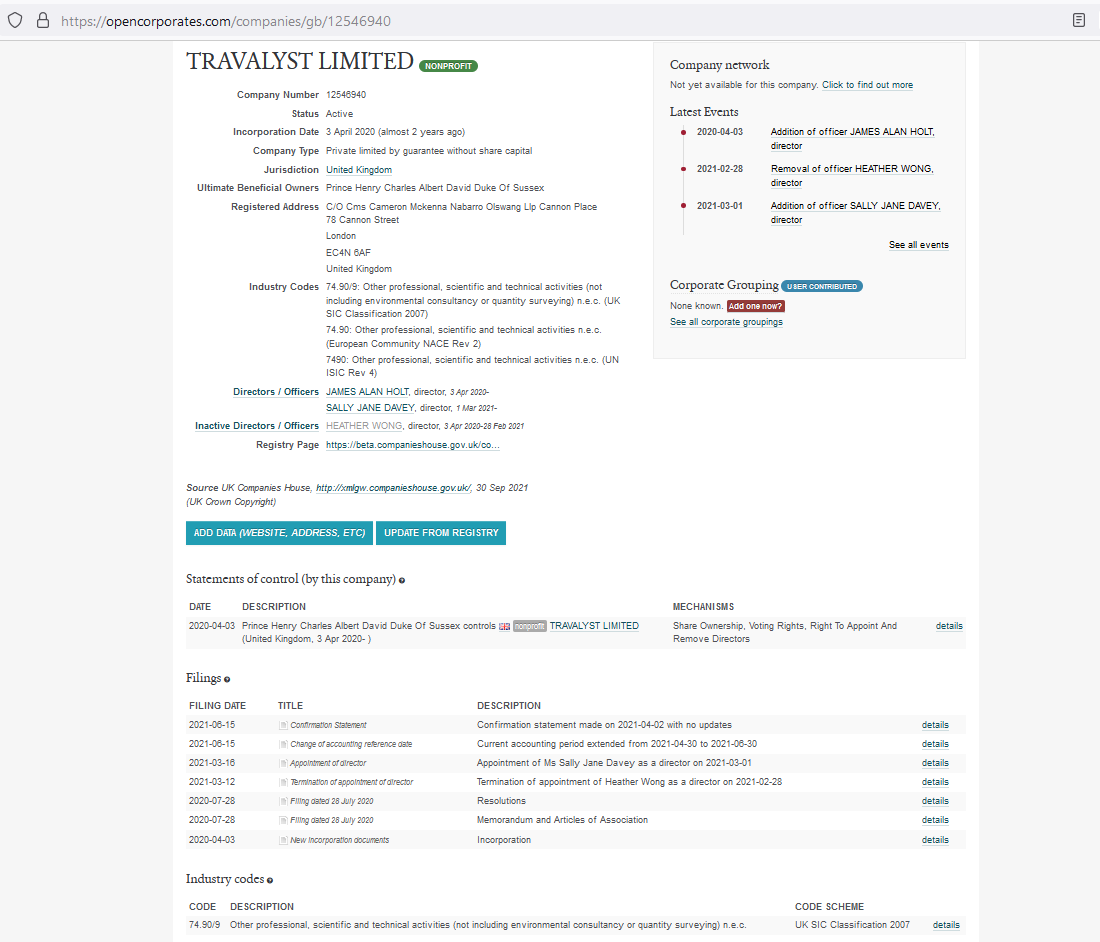
Task: Click See all events link
Action: 918,245
